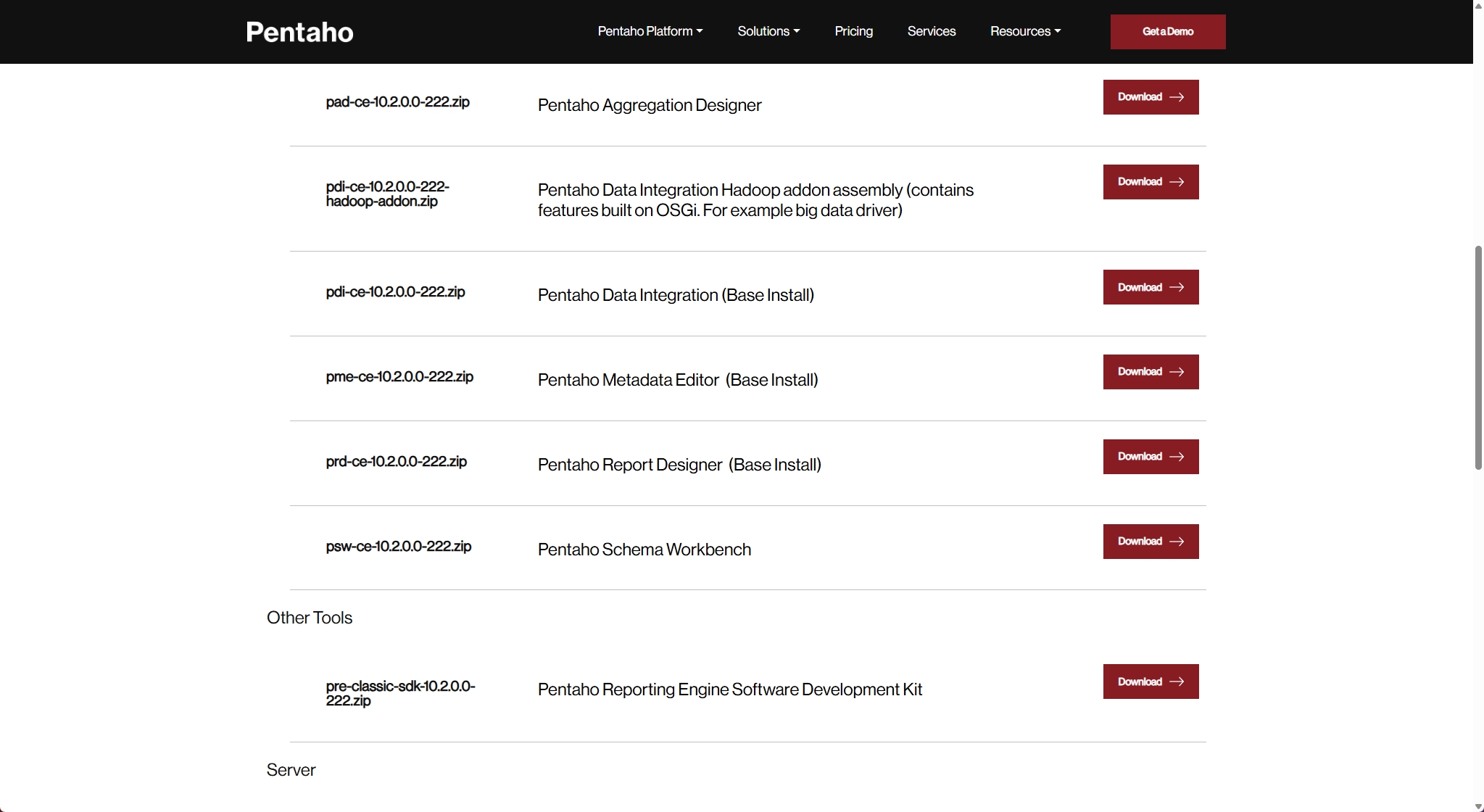Click the Get a Demo button

click(x=1167, y=32)
